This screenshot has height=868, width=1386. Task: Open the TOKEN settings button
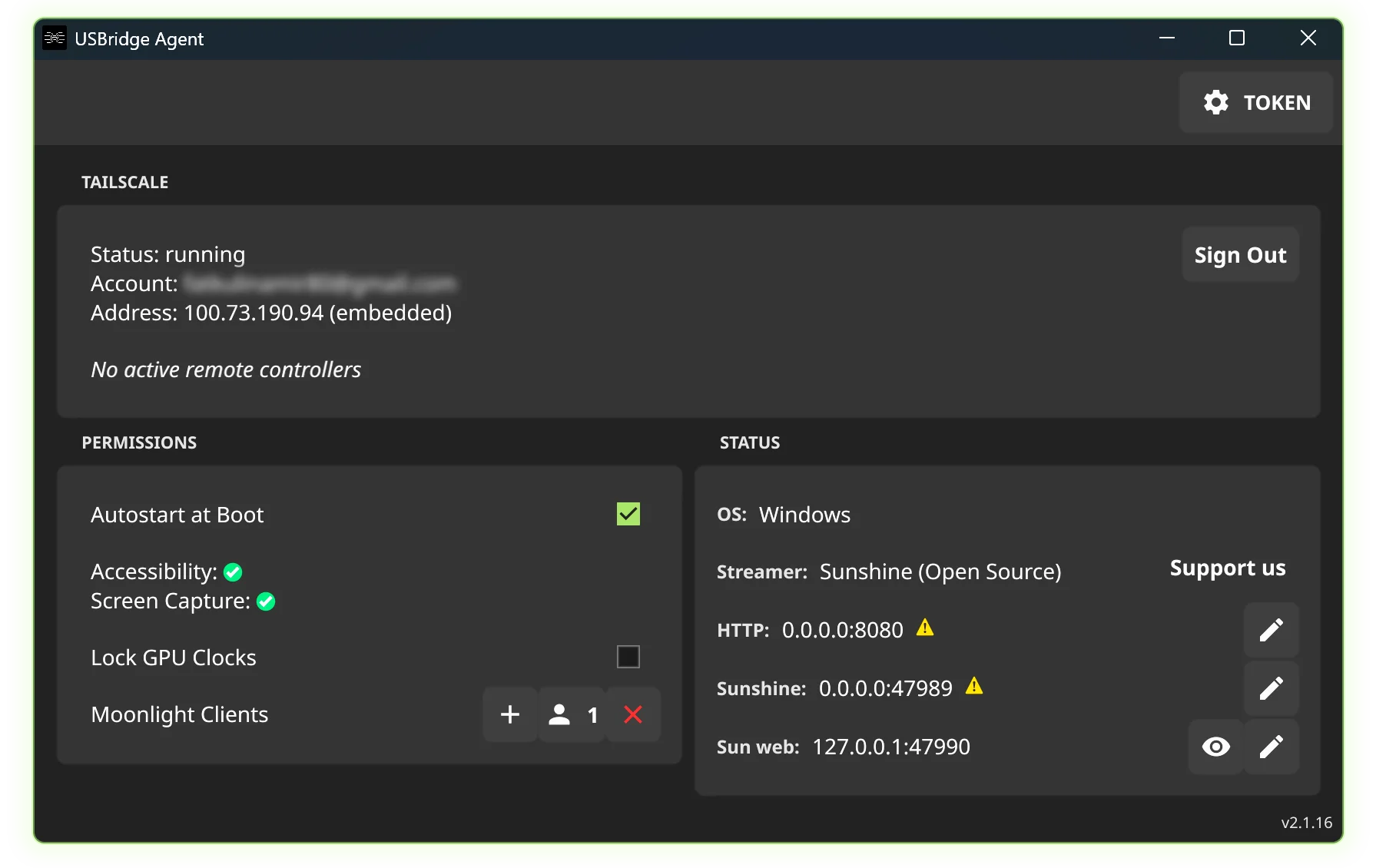coord(1255,103)
